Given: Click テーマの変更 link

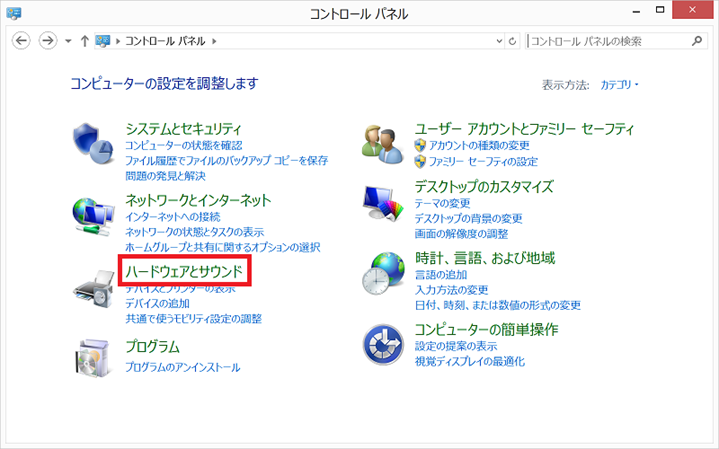Looking at the screenshot, I should point(442,203).
